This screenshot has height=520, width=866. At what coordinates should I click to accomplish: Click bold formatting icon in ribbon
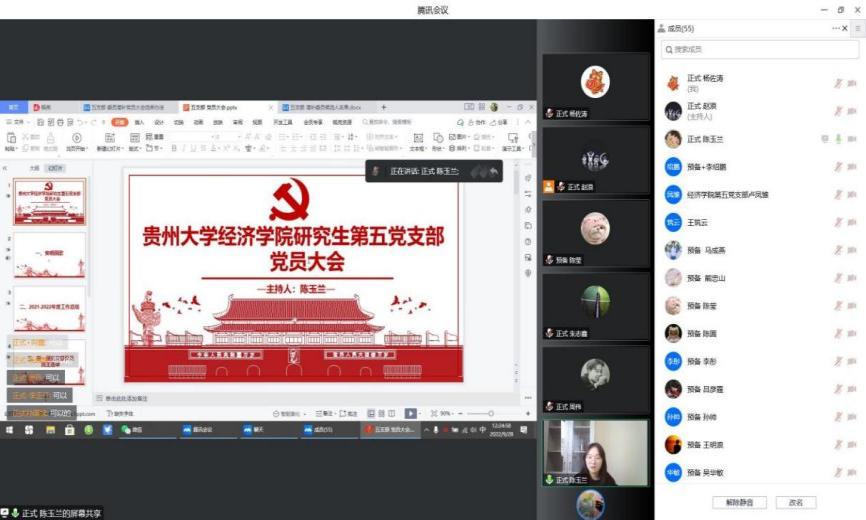pyautogui.click(x=174, y=148)
